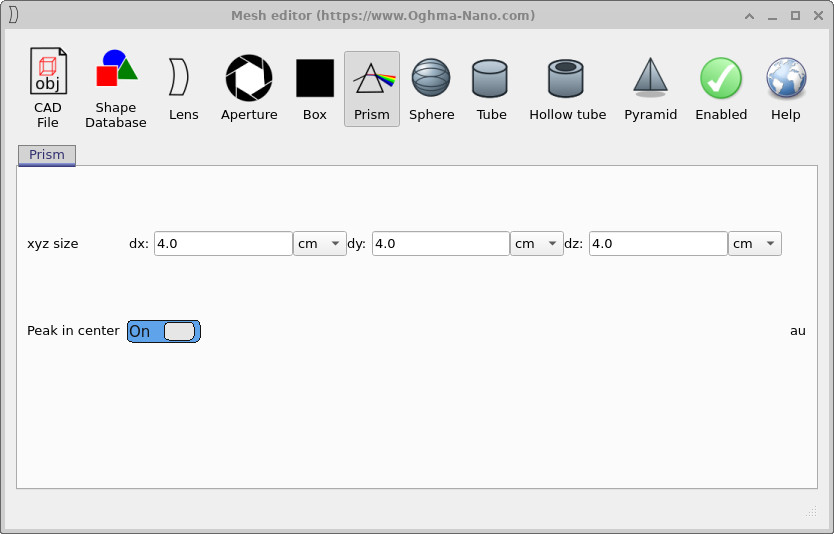Open the dx unit dropdown
The image size is (834, 534).
coord(319,244)
